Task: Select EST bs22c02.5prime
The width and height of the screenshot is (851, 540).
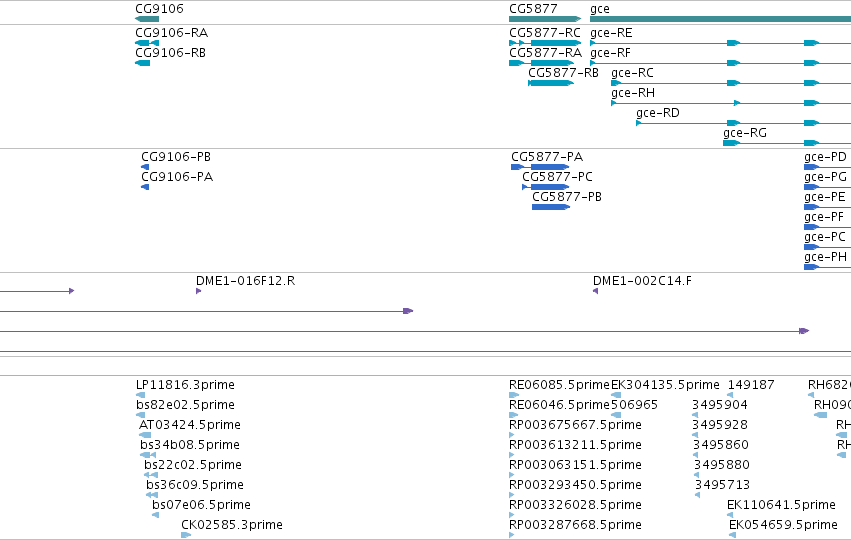Action: [x=151, y=475]
